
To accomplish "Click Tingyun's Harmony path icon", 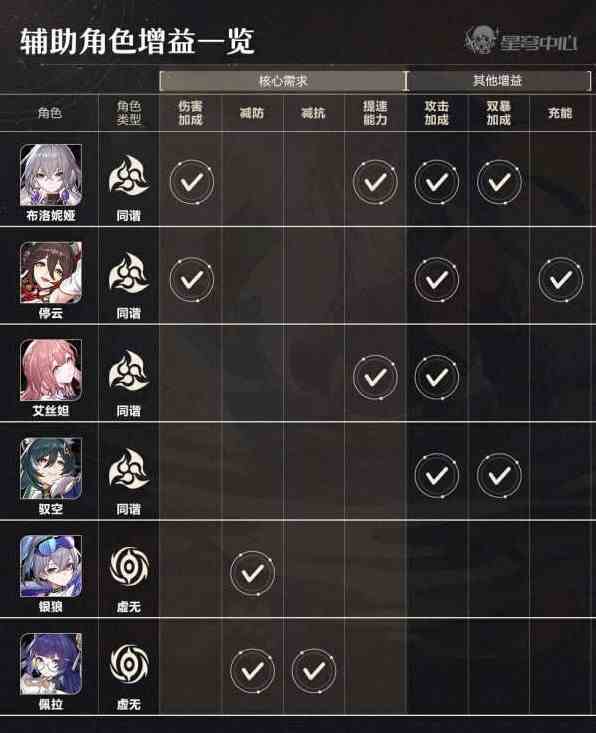I will click(129, 273).
